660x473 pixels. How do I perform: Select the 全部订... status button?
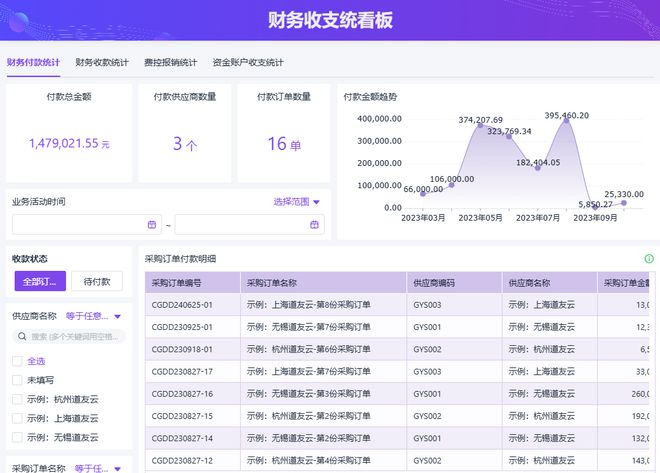point(40,281)
